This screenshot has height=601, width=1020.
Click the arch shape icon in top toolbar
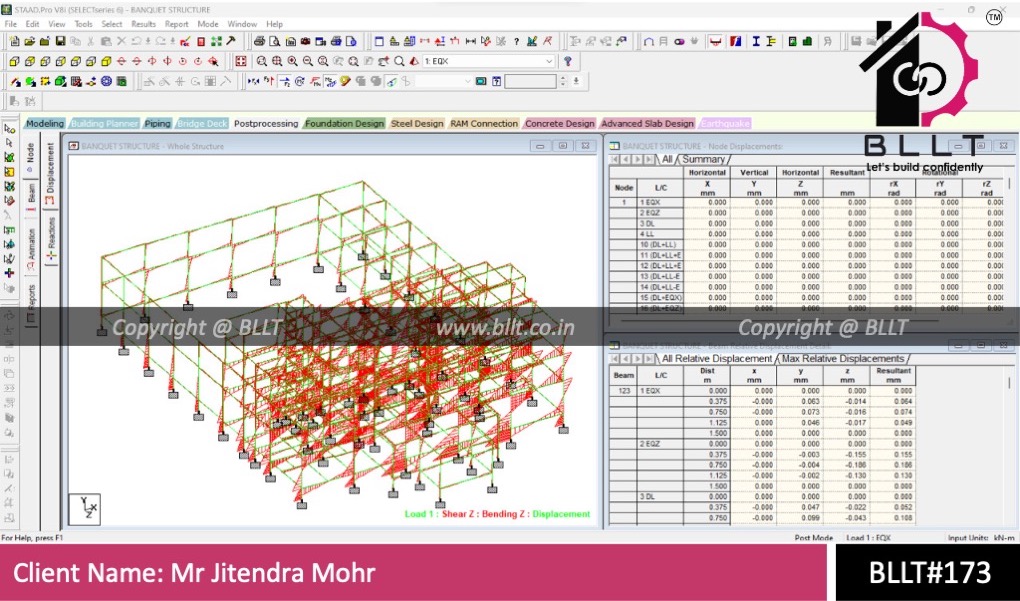(x=649, y=42)
